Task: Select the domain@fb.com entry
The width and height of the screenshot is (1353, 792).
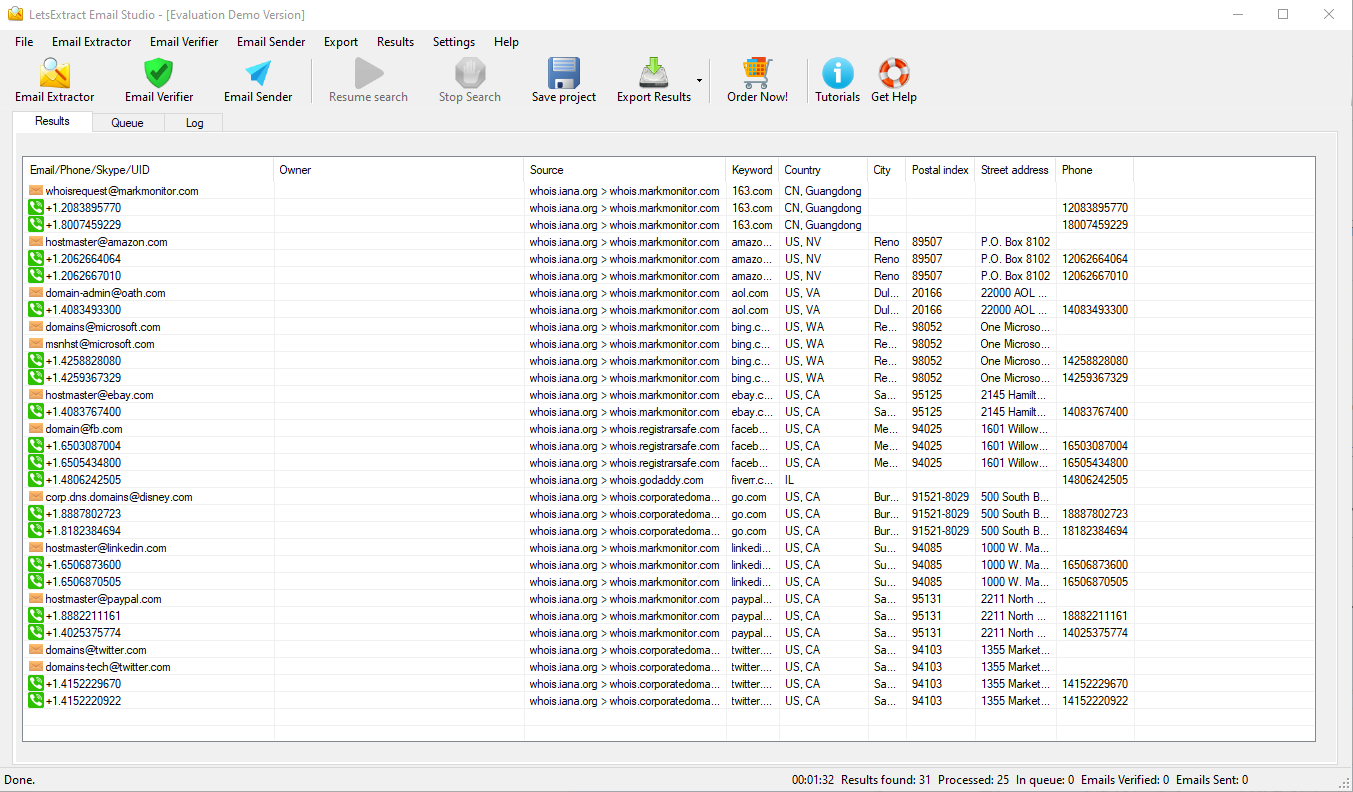Action: pos(84,429)
